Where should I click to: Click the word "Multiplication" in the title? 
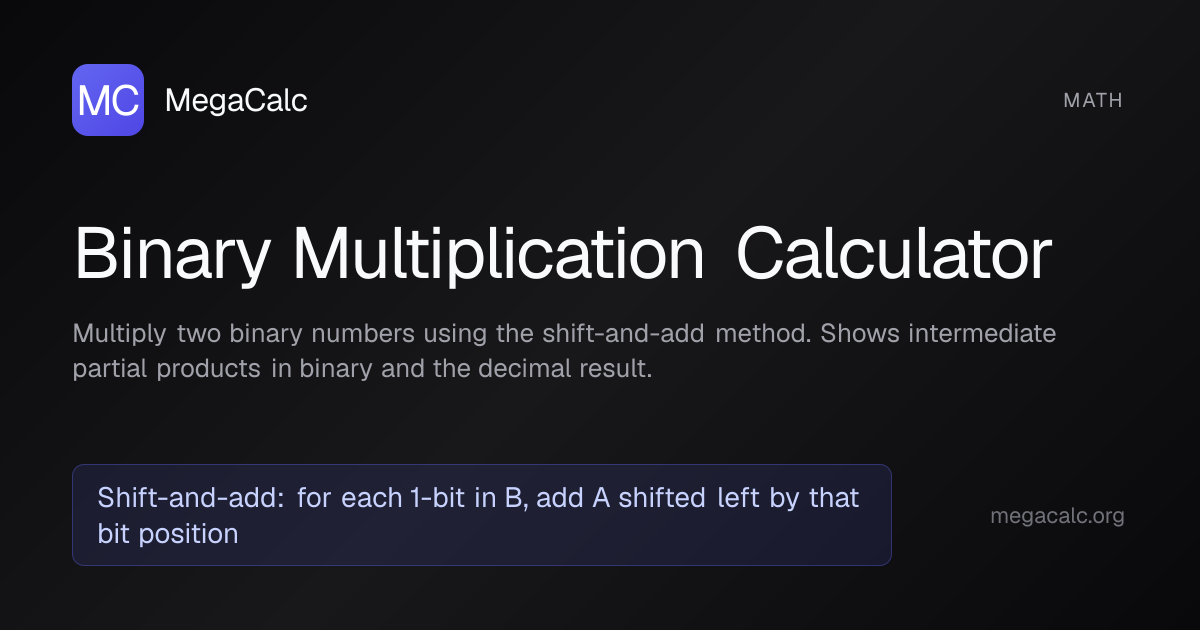(x=498, y=255)
